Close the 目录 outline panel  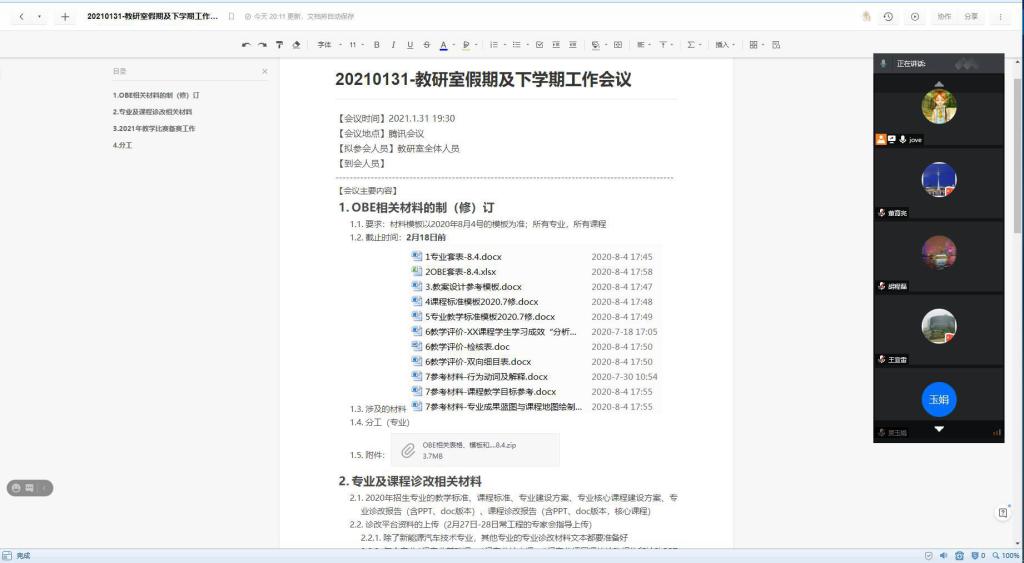[x=265, y=72]
